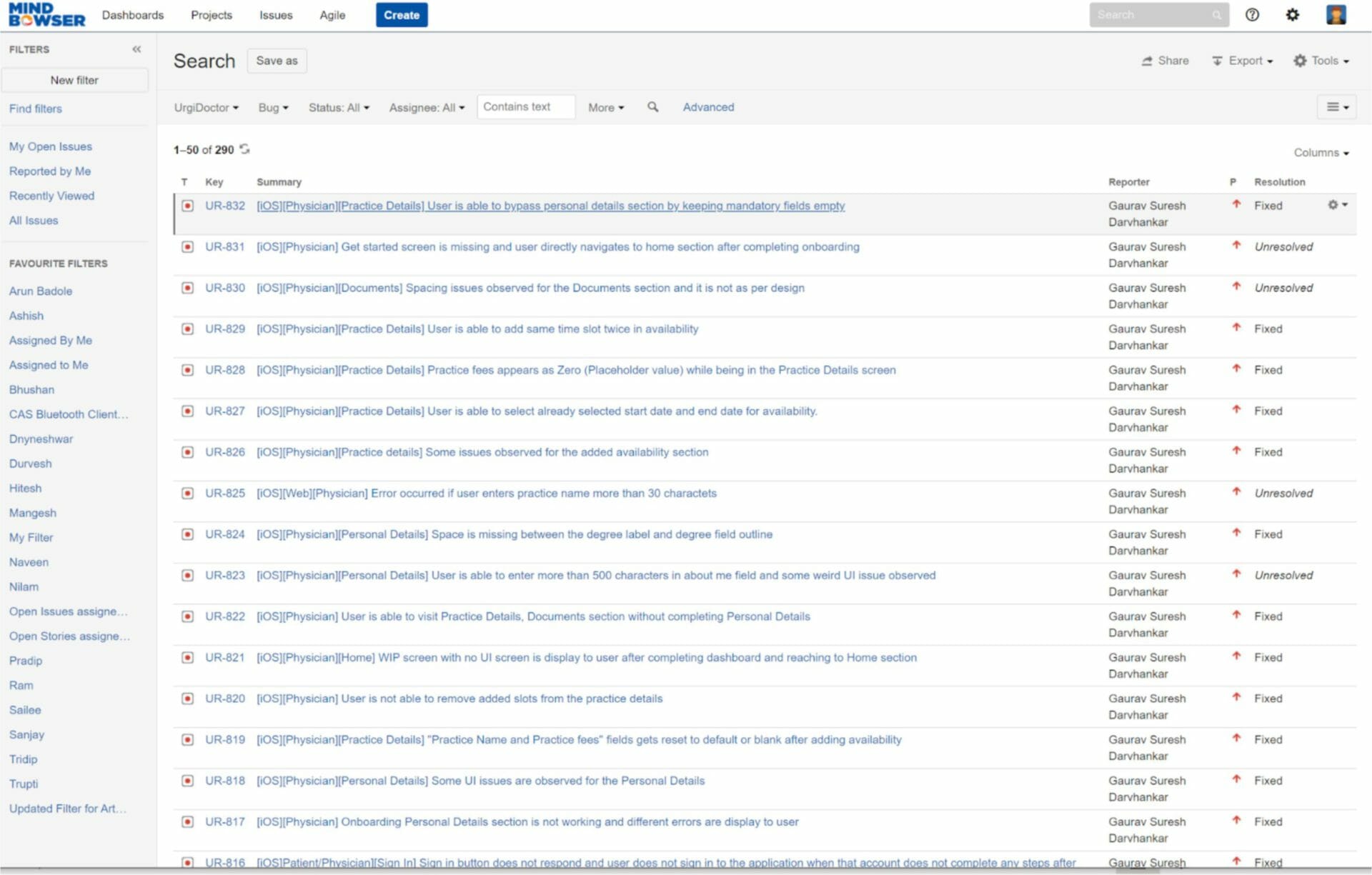1372x875 pixels.
Task: Refresh results using the refresh icon
Action: [244, 149]
